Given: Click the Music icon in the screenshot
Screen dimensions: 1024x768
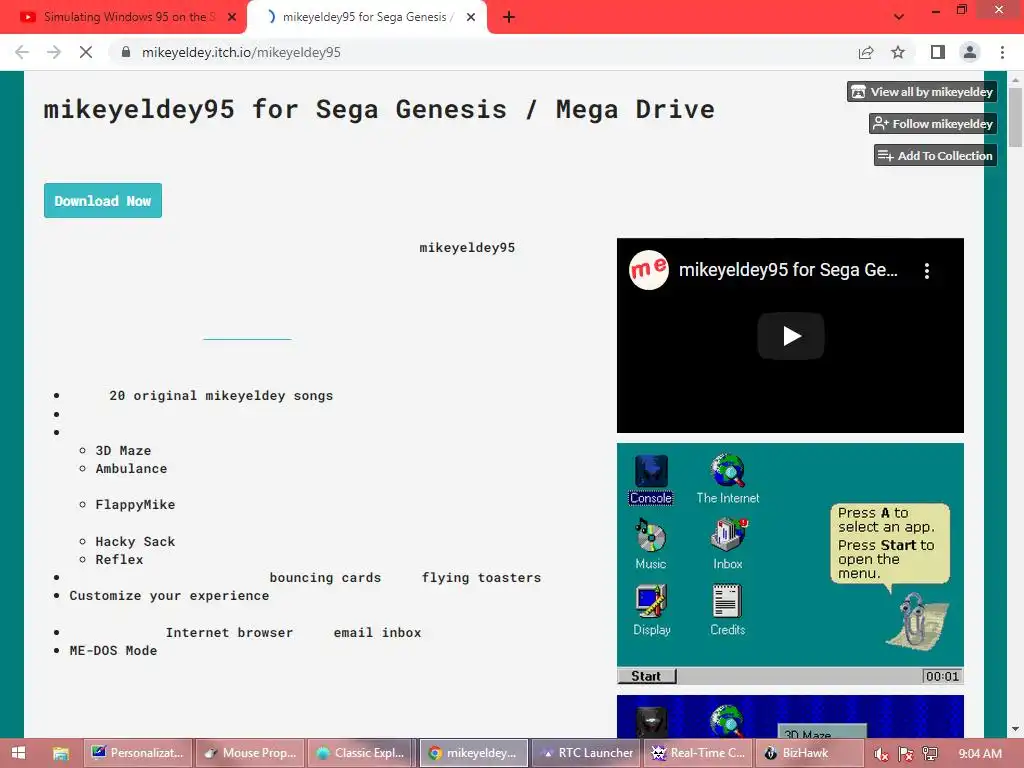Looking at the screenshot, I should click(x=650, y=545).
